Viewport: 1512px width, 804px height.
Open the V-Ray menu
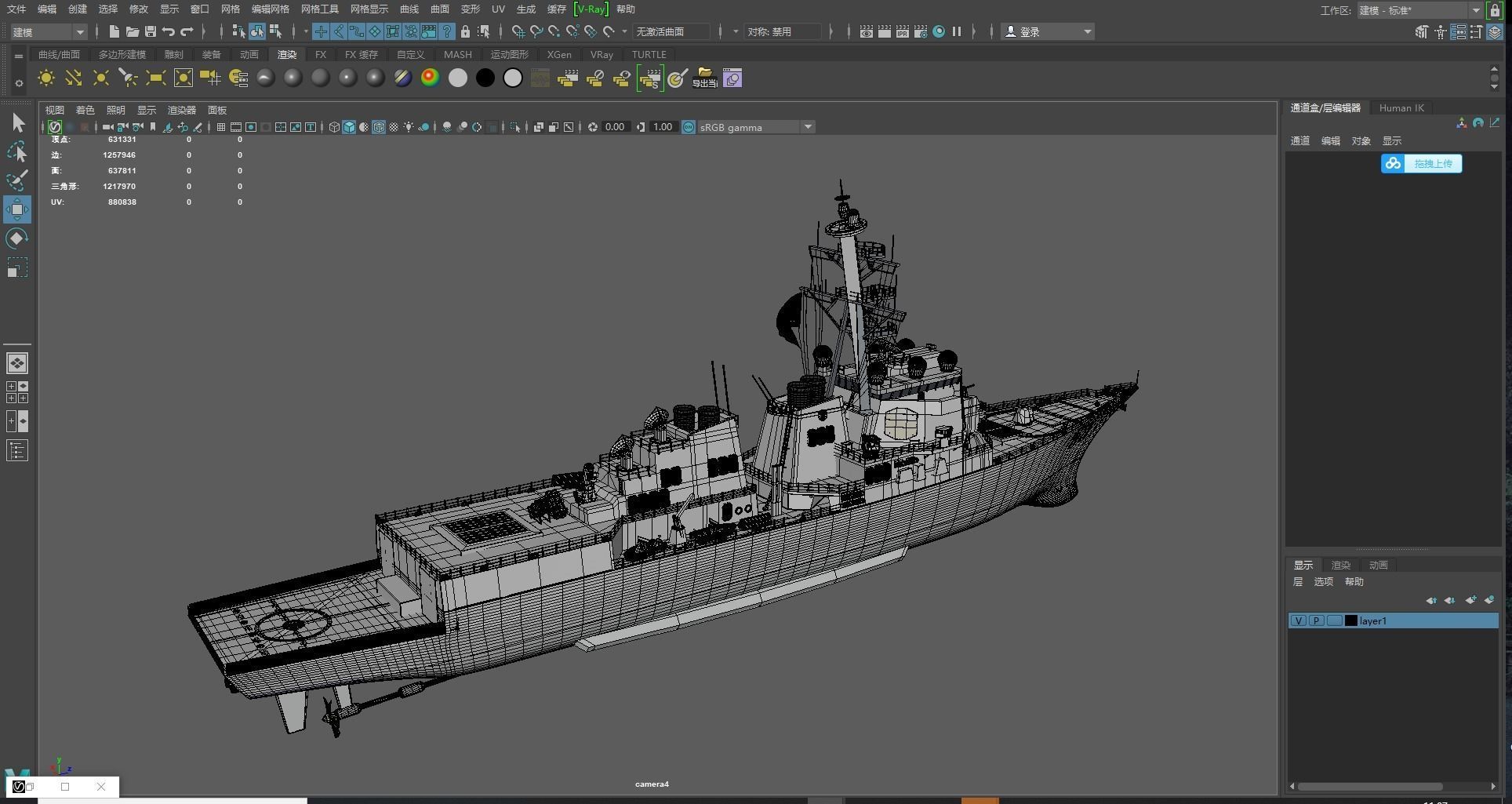591,9
